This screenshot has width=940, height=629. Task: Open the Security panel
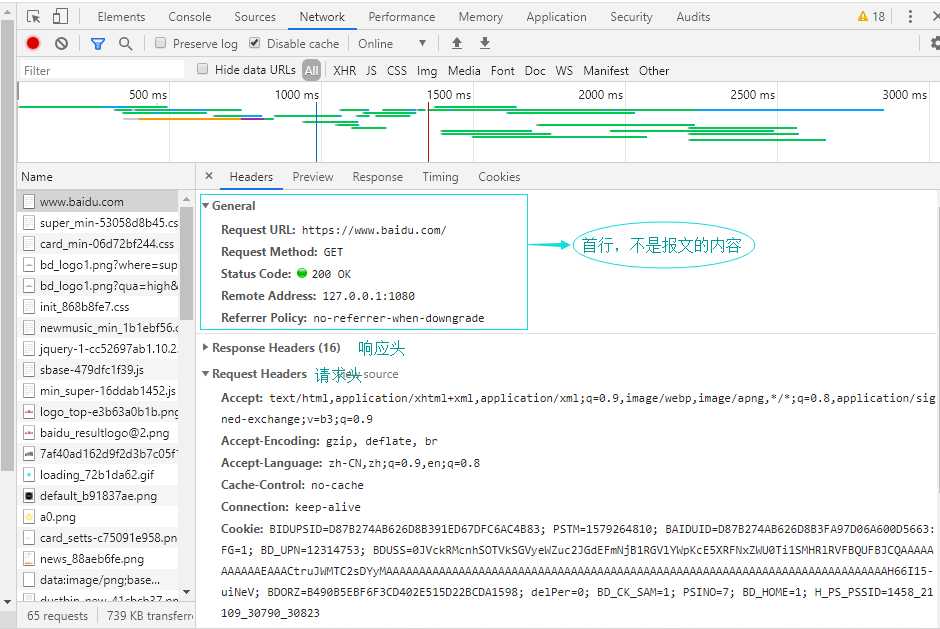(x=631, y=17)
